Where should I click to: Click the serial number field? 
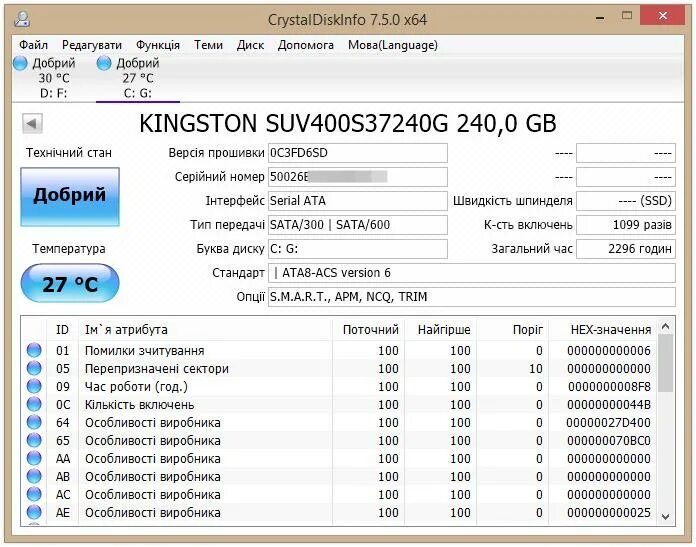[358, 177]
